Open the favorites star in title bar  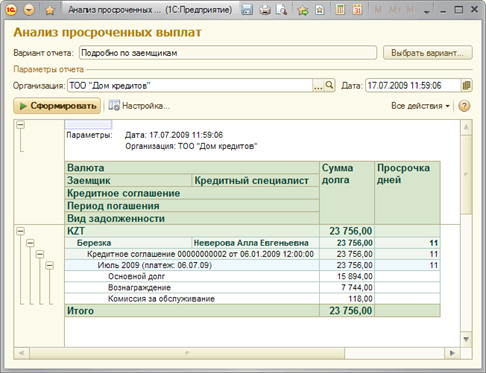(x=50, y=10)
